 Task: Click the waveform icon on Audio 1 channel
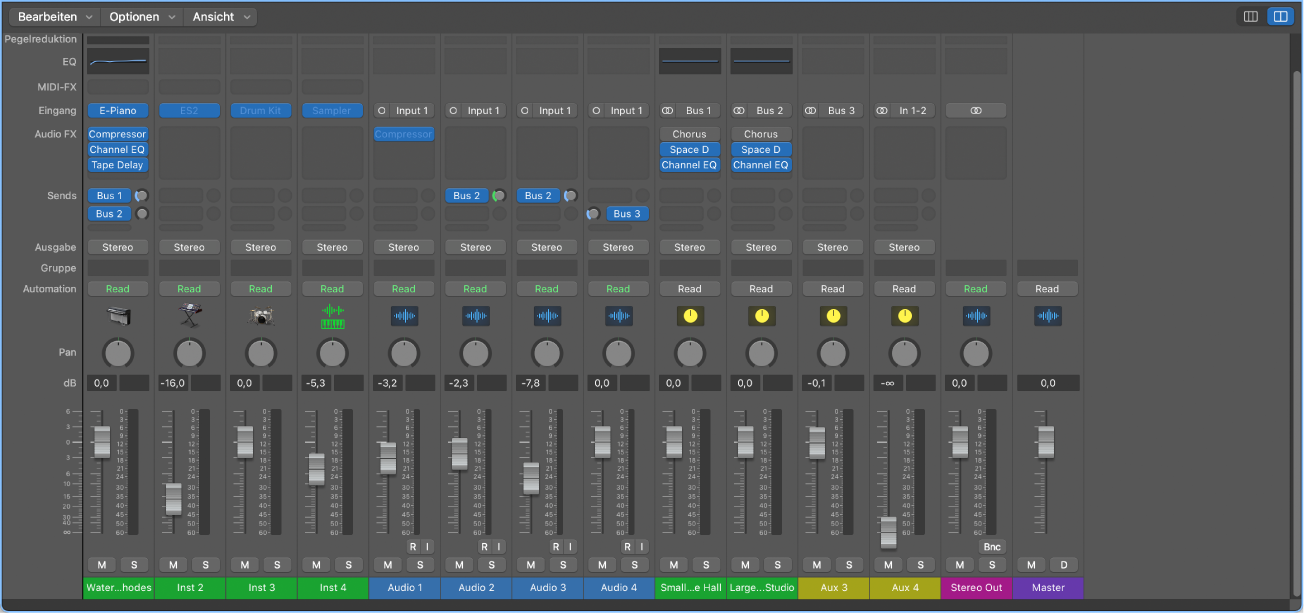[x=404, y=315]
